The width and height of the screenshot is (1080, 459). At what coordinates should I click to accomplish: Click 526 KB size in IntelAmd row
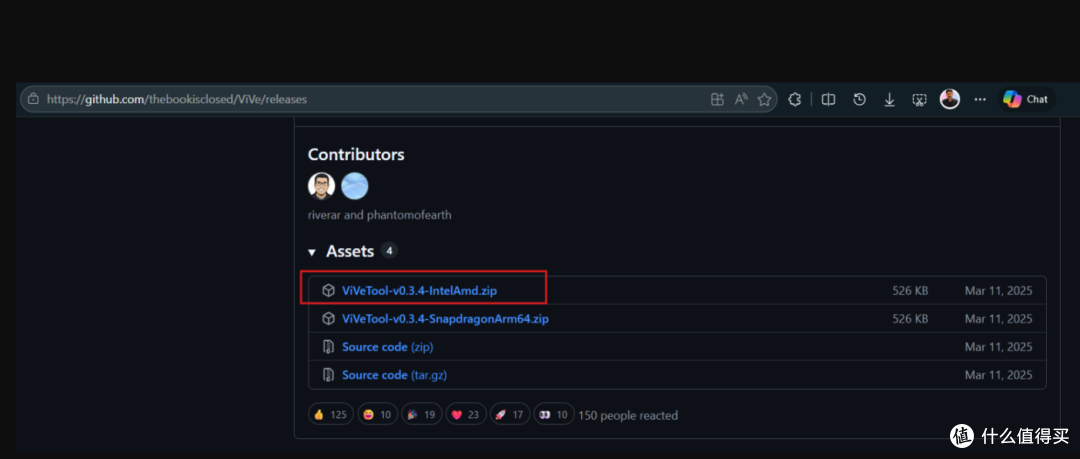click(x=911, y=291)
